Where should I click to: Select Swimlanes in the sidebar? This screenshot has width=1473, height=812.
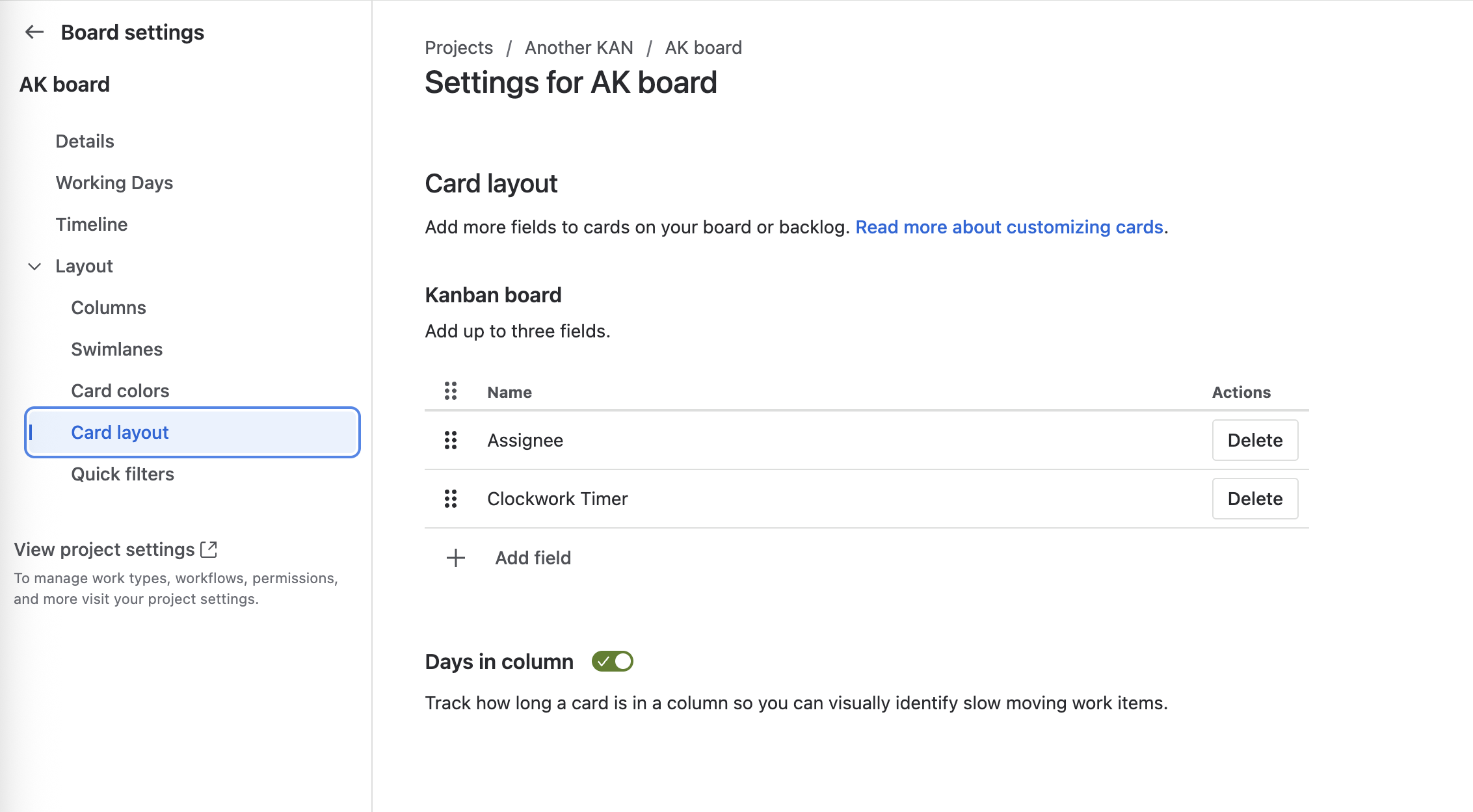pos(117,349)
